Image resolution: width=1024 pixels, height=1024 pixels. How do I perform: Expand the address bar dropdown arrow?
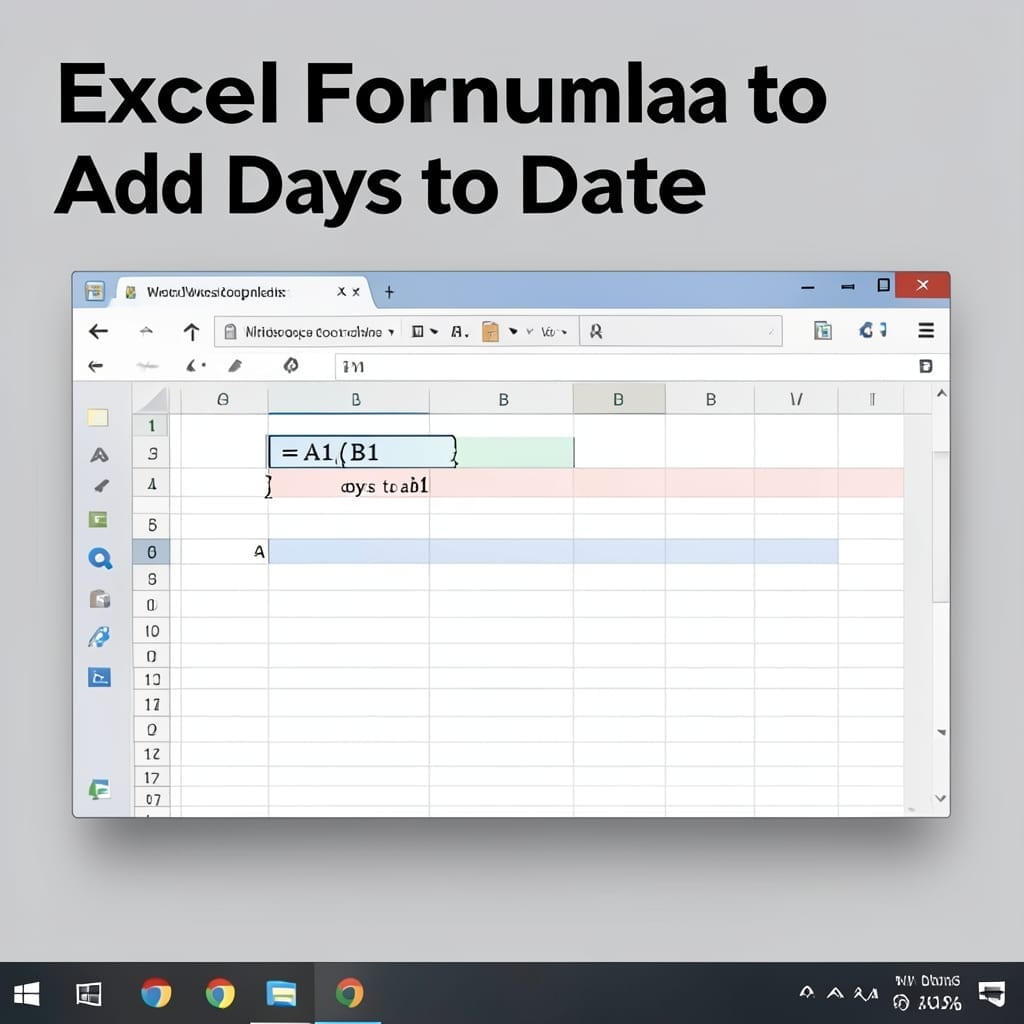pos(391,332)
